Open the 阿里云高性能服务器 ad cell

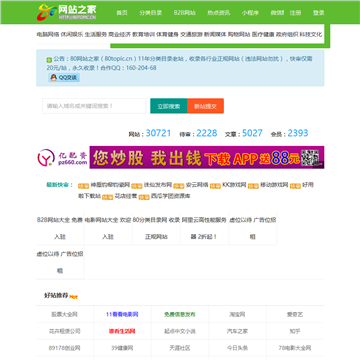(204, 228)
